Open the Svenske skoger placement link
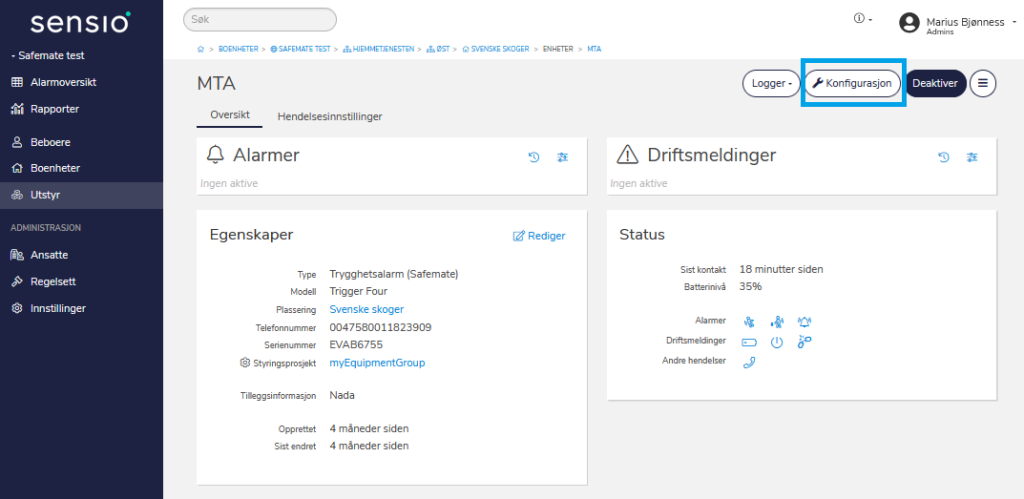Screen dimensions: 1024x499 tap(366, 310)
